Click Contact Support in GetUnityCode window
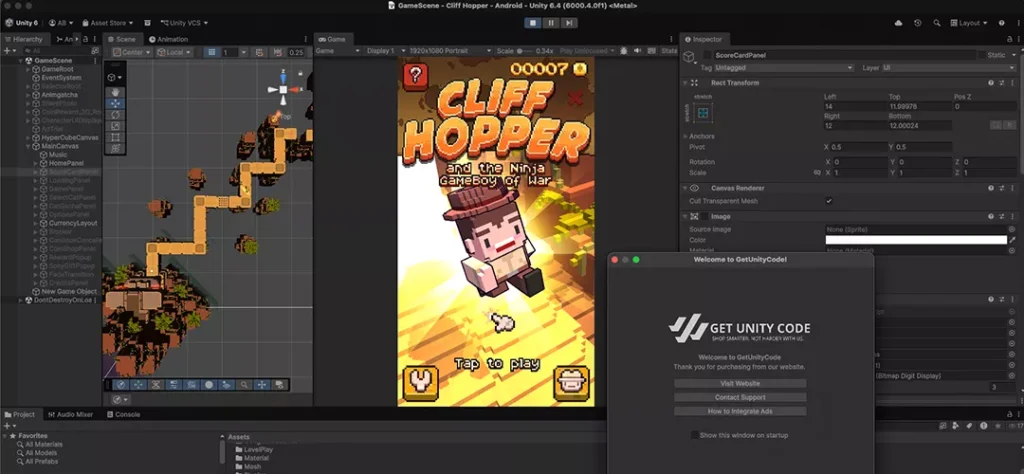Viewport: 1024px width, 474px height. click(x=740, y=397)
